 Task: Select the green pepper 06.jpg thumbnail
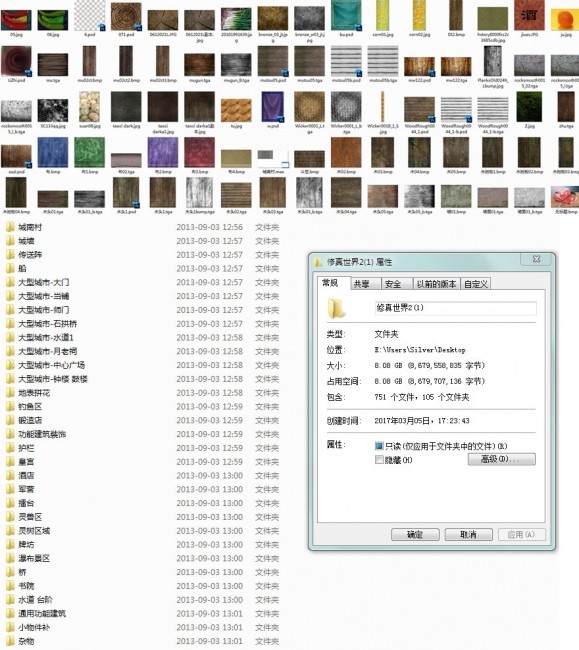pyautogui.click(x=53, y=20)
